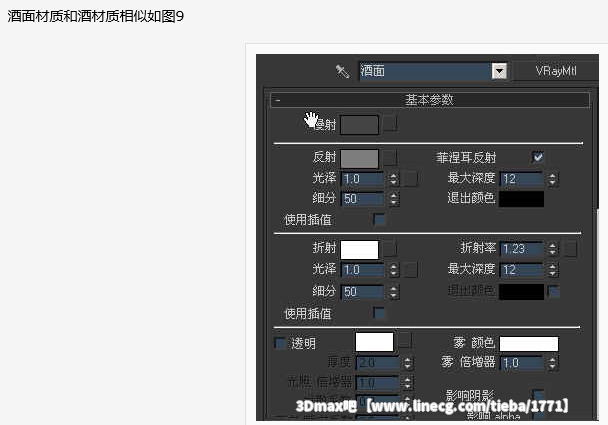Click the 反射 map slot button
This screenshot has height=425, width=608.
(390, 158)
